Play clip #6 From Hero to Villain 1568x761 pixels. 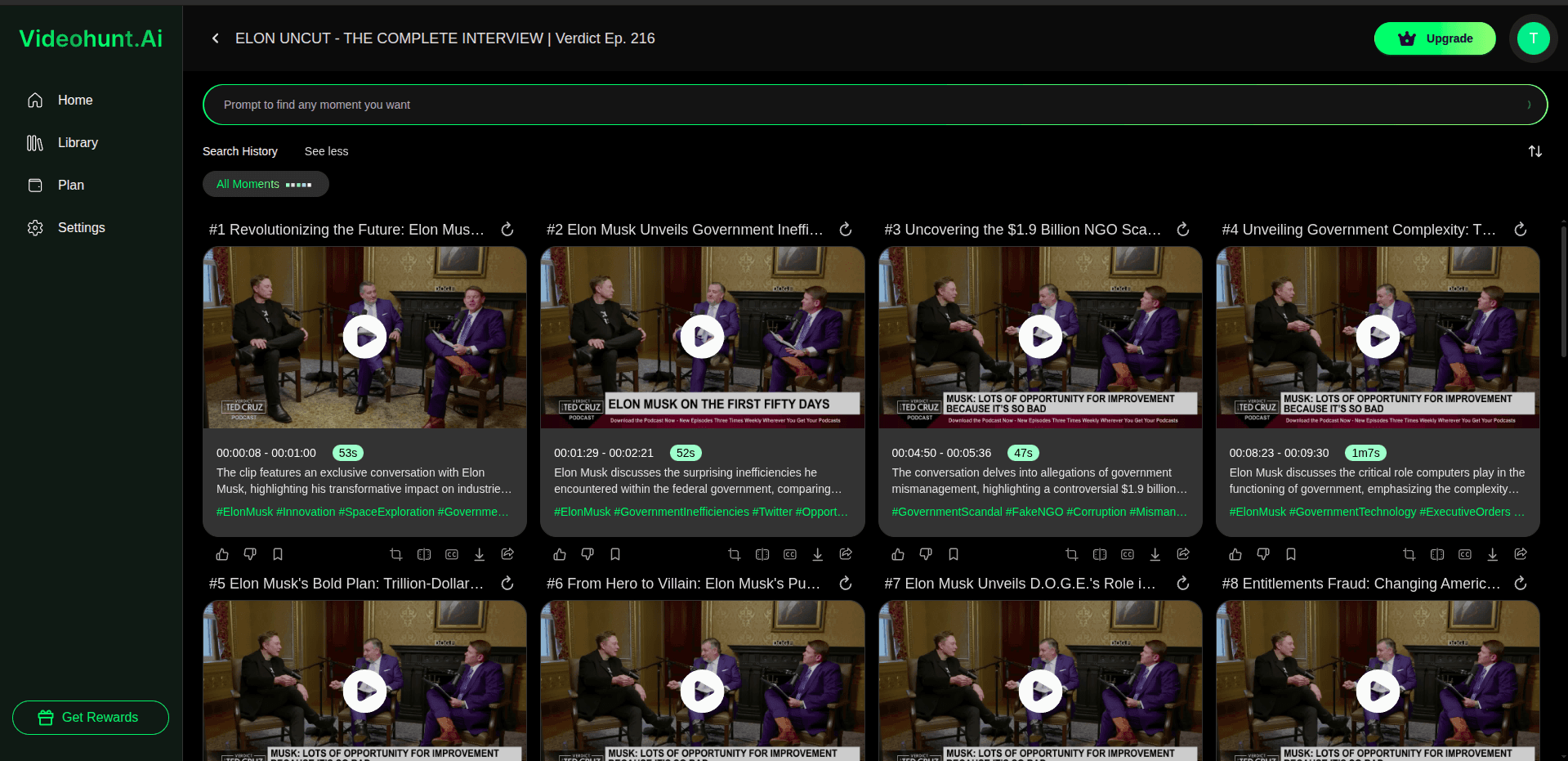(x=703, y=692)
